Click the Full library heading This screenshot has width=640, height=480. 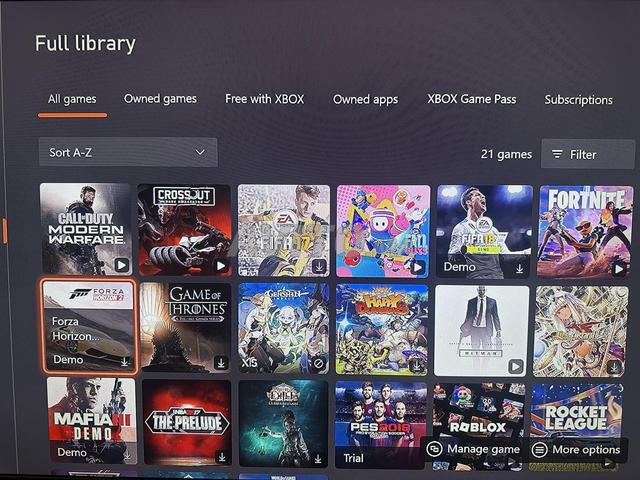(x=85, y=43)
